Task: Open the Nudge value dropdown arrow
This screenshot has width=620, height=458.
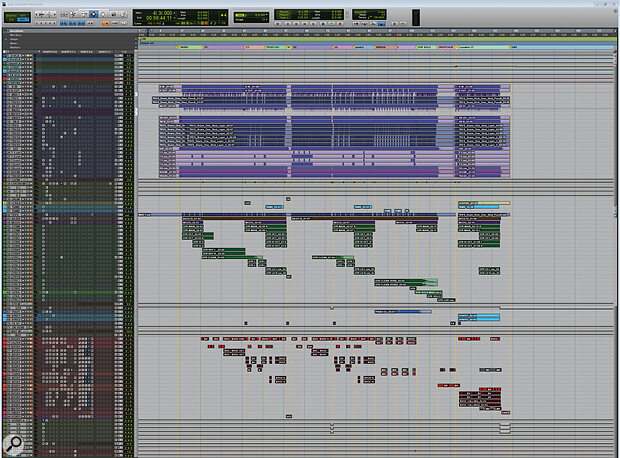Action: tap(267, 20)
